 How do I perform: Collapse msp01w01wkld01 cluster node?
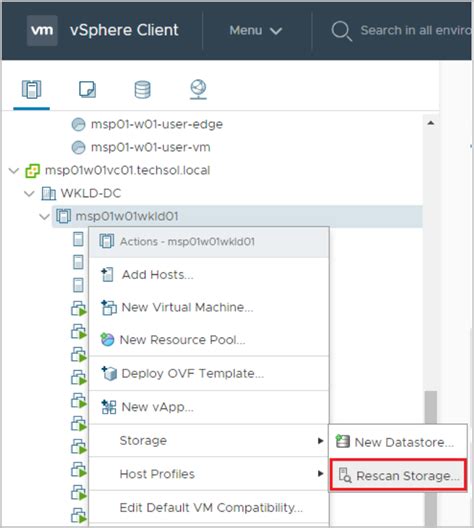click(x=45, y=217)
